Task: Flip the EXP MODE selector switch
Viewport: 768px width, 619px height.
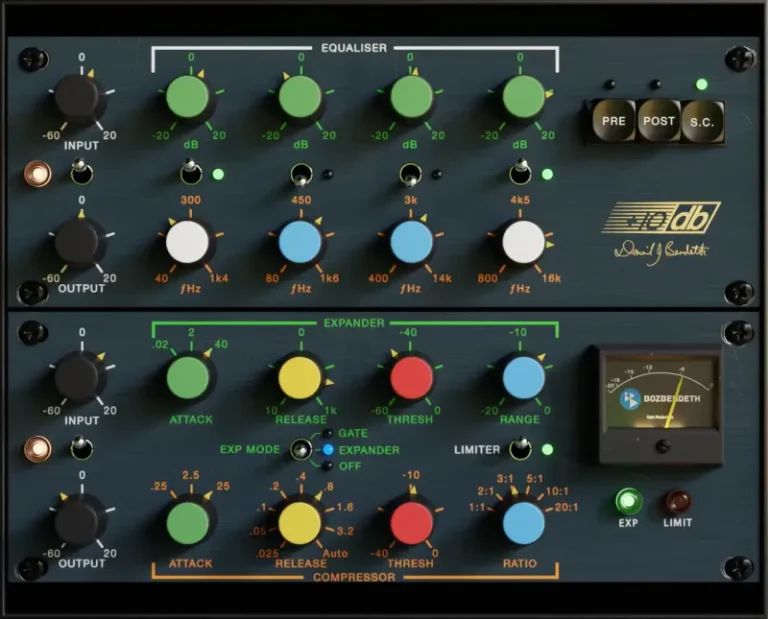Action: [301, 450]
